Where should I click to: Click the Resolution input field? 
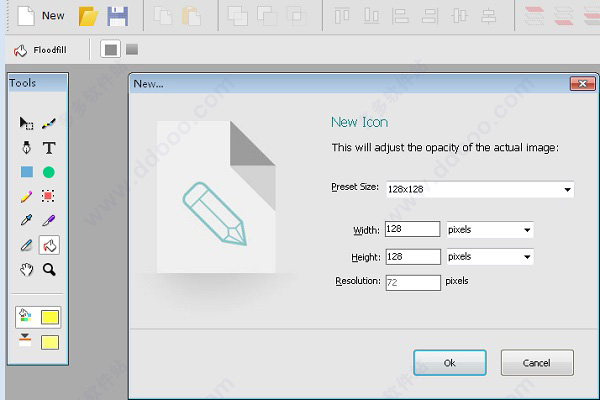pos(413,283)
